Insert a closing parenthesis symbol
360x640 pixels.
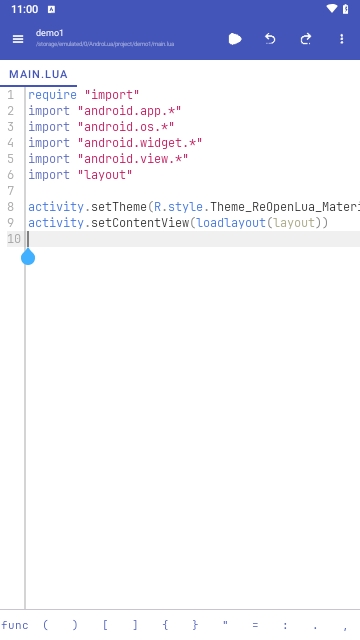[x=75, y=625]
